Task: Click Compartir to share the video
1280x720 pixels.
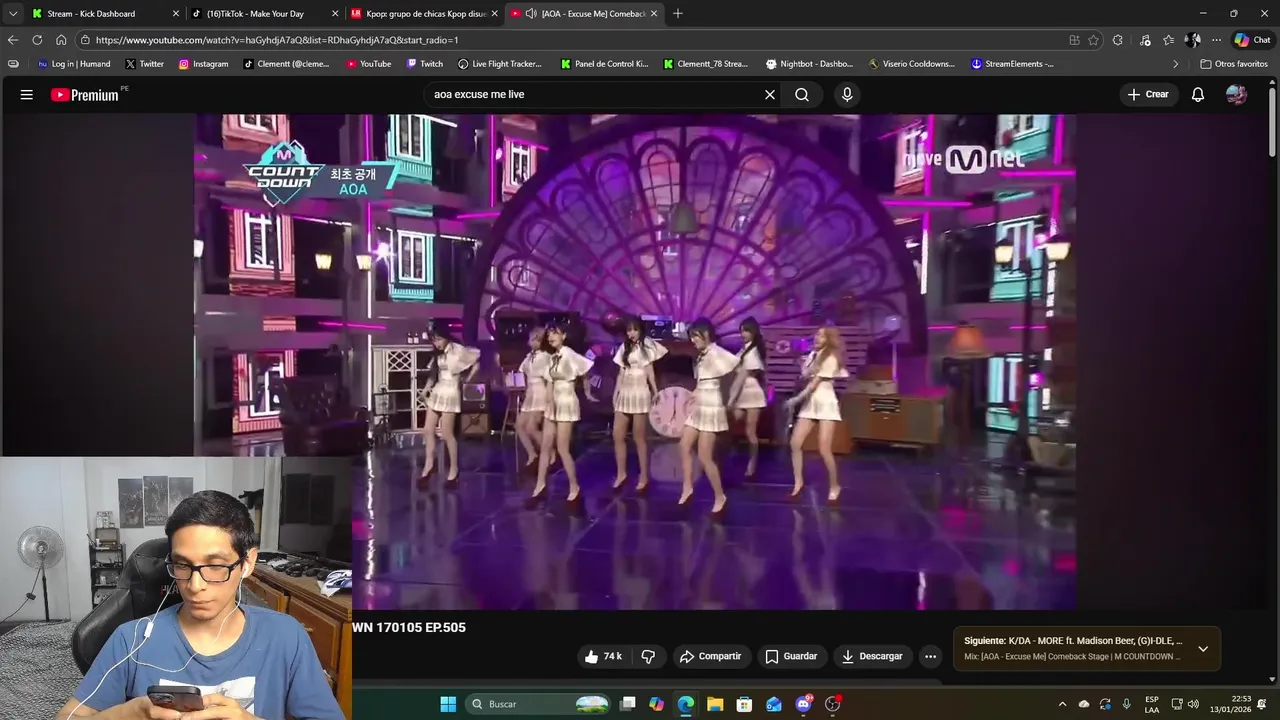Action: tap(710, 657)
